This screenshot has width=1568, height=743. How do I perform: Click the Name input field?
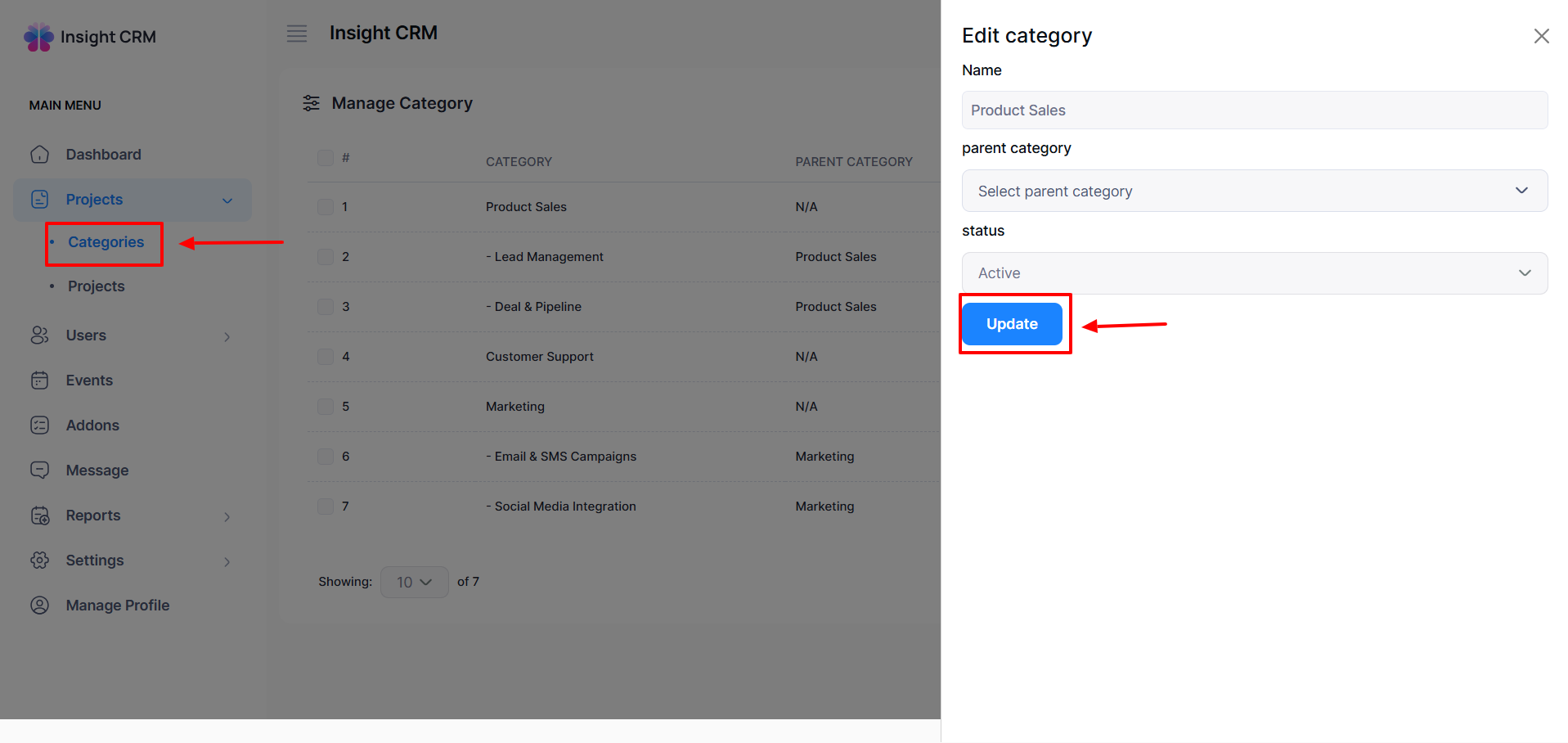tap(1254, 110)
